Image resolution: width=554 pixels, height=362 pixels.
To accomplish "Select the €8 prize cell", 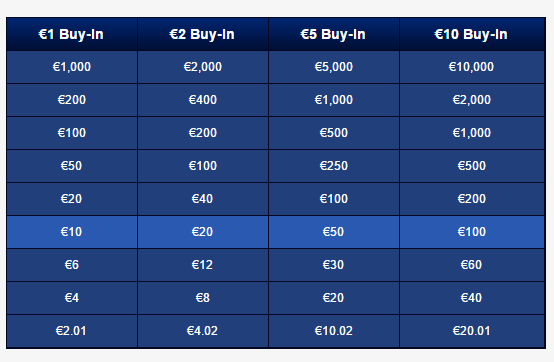I will 203,298.
